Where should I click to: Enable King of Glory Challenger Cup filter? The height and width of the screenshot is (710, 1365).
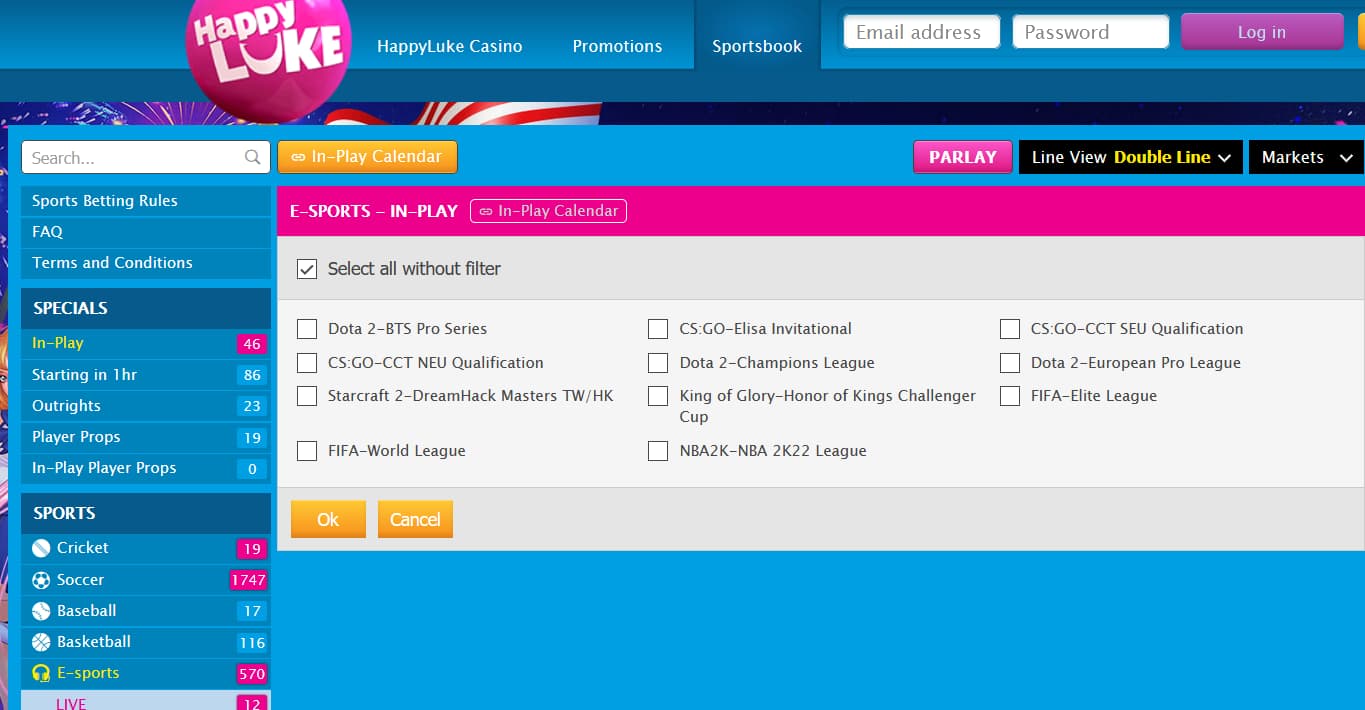(x=658, y=396)
